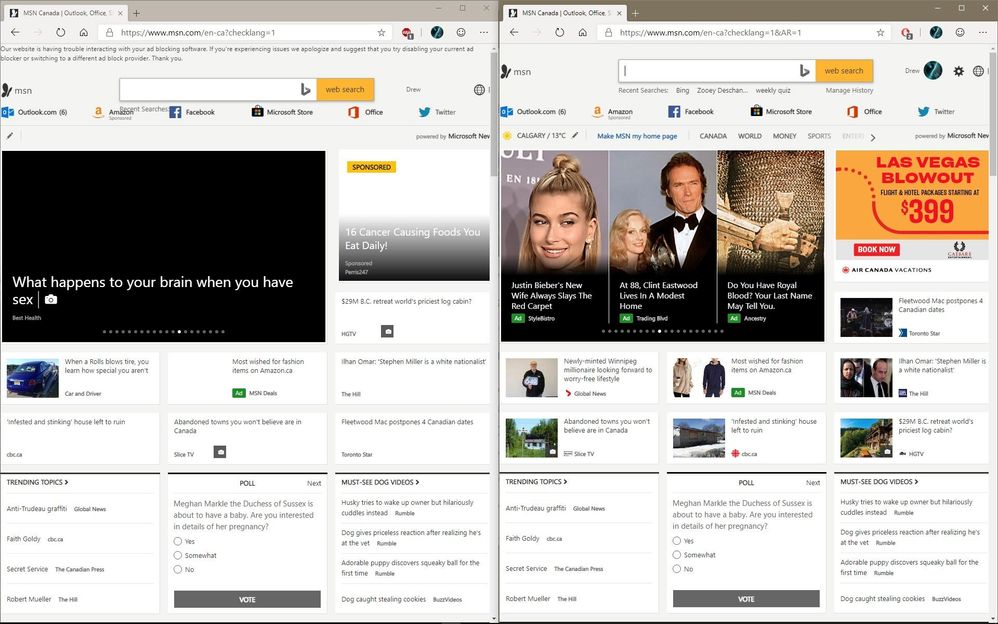This screenshot has width=998, height=624.
Task: Select the WORLD news category in the right window
Action: (x=750, y=136)
